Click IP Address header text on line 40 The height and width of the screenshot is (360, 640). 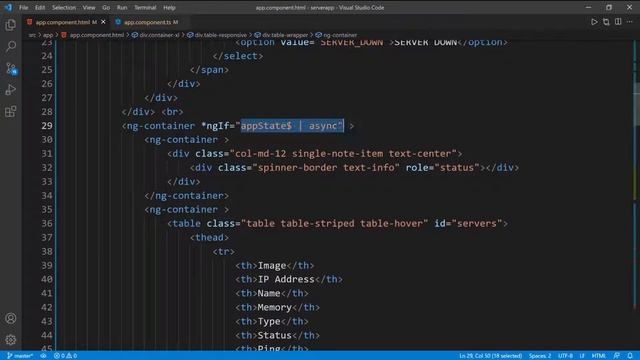point(286,279)
